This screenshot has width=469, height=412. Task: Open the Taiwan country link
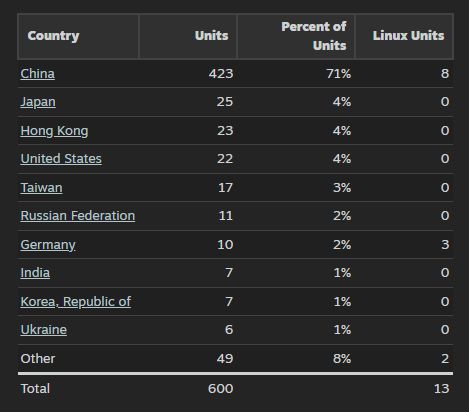41,188
